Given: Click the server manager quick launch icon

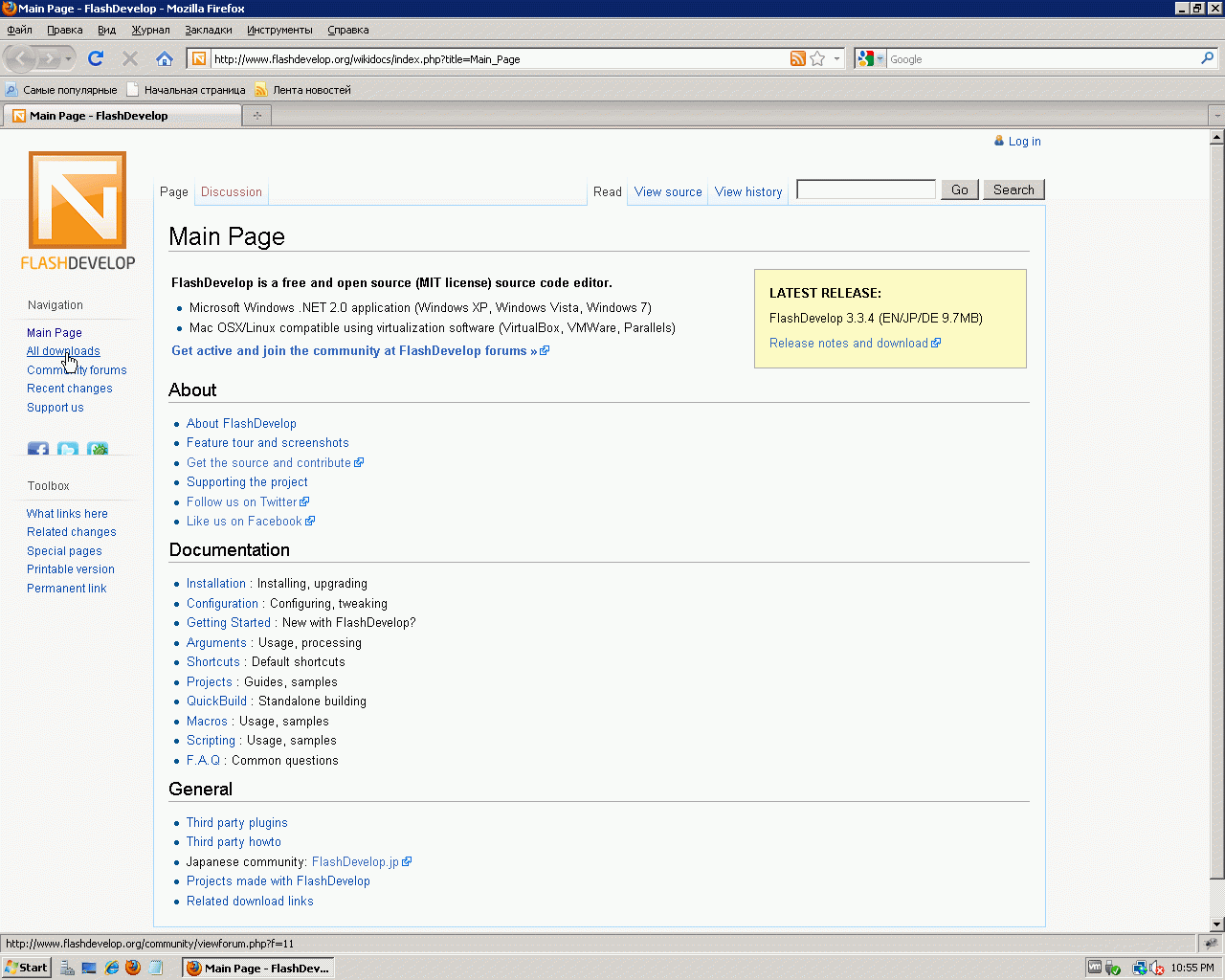Looking at the screenshot, I should (x=68, y=968).
